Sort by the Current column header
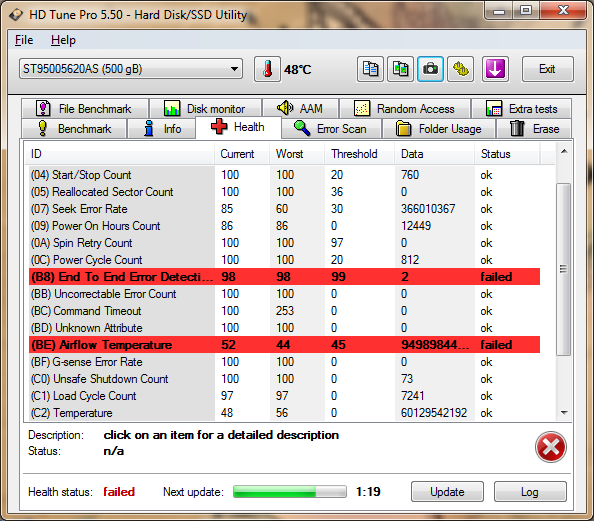This screenshot has height=521, width=594. 242,154
